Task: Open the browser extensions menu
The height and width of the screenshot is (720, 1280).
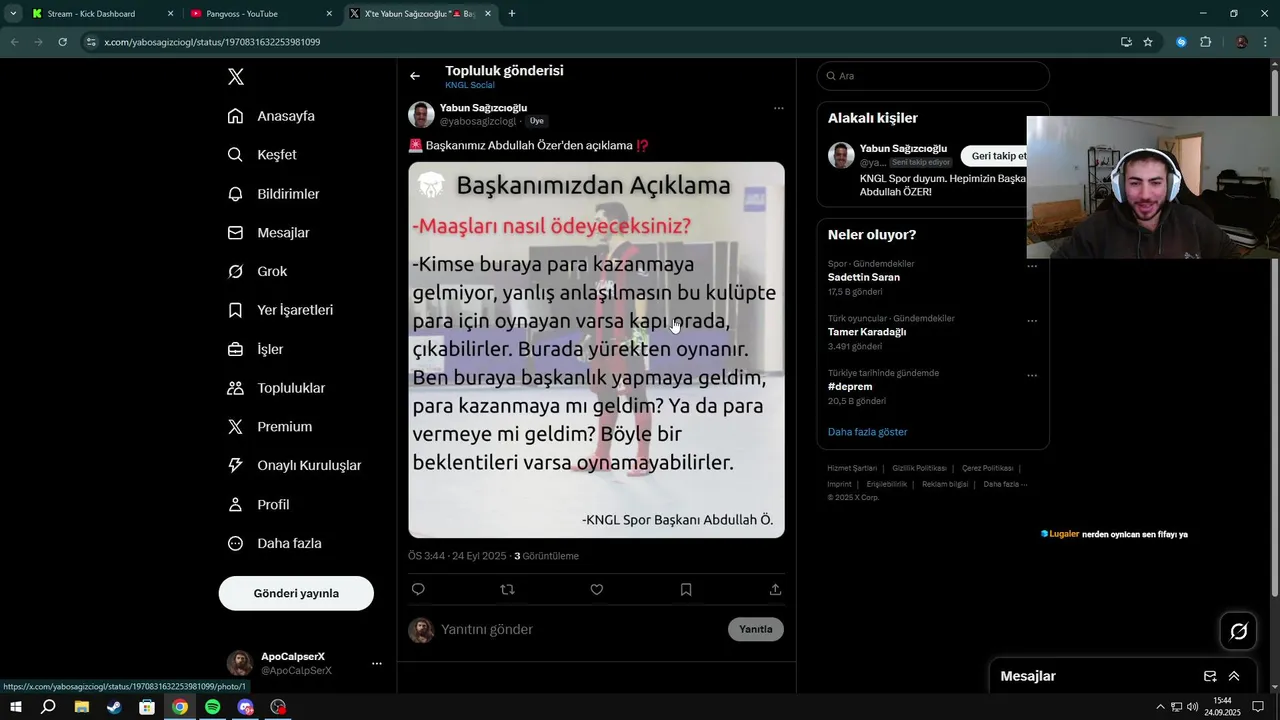Action: (1205, 42)
